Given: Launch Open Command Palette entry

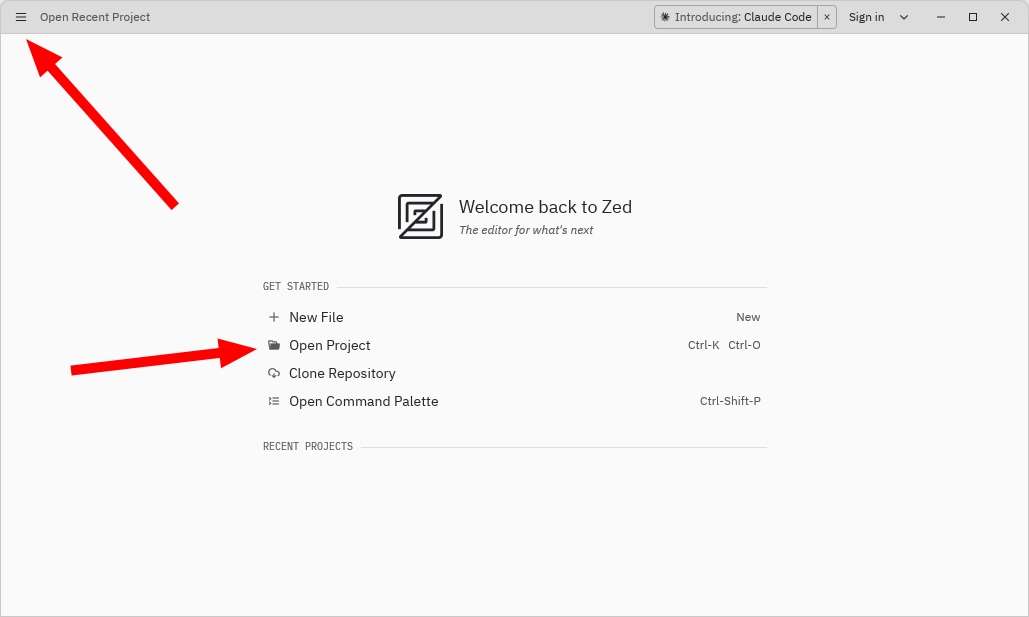Looking at the screenshot, I should [363, 401].
